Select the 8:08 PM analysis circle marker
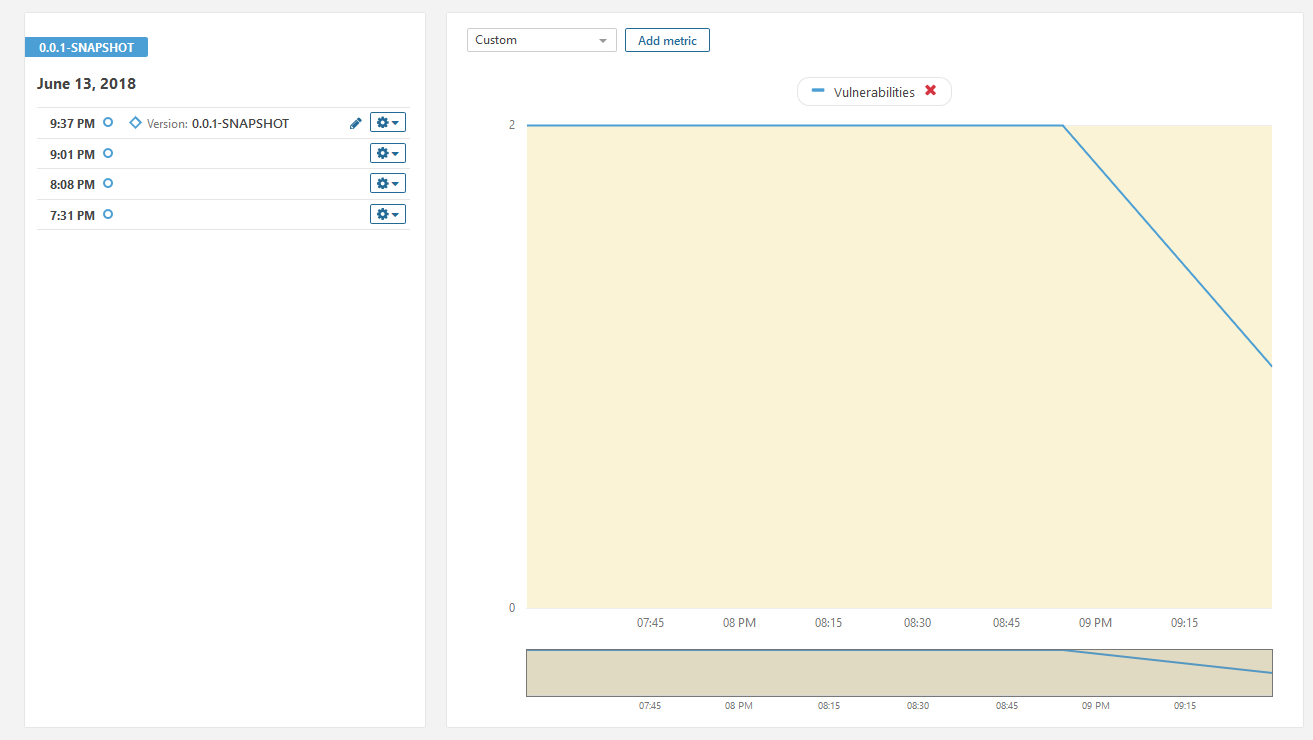The width and height of the screenshot is (1313, 740). (108, 183)
